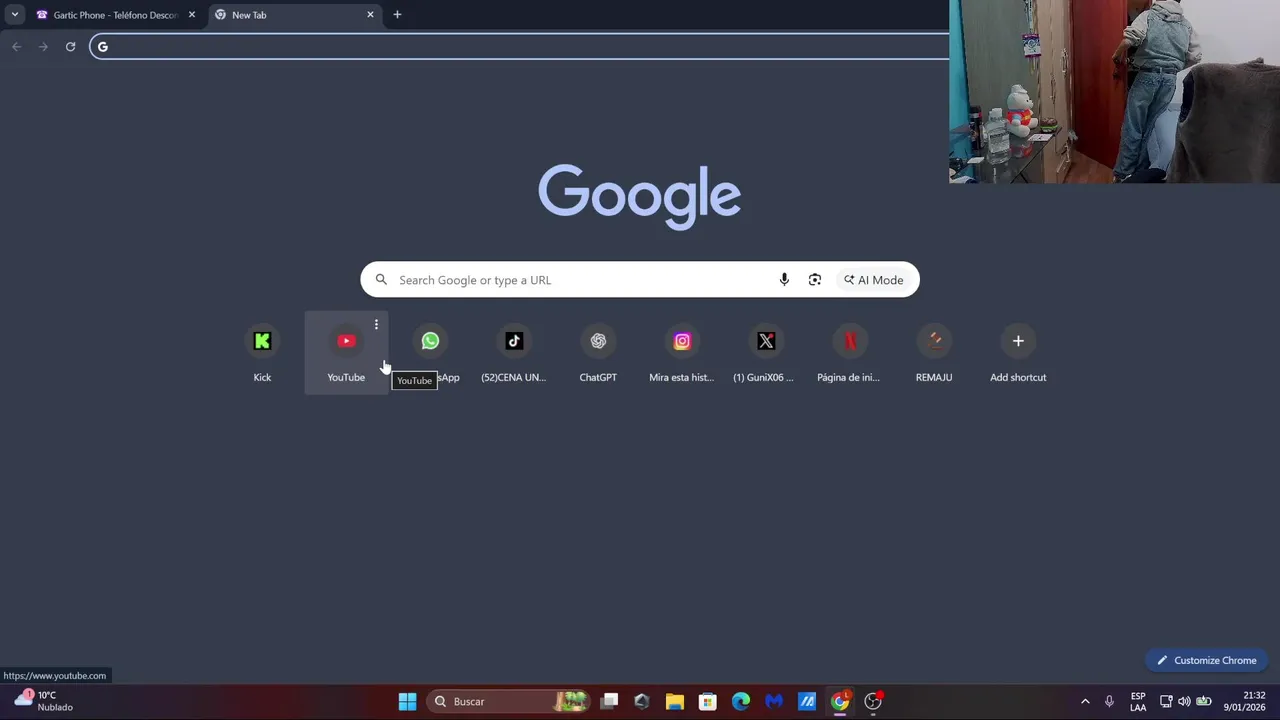Screen dimensions: 1280x720
Task: Click the Customize Chrome button
Action: pos(1207,660)
